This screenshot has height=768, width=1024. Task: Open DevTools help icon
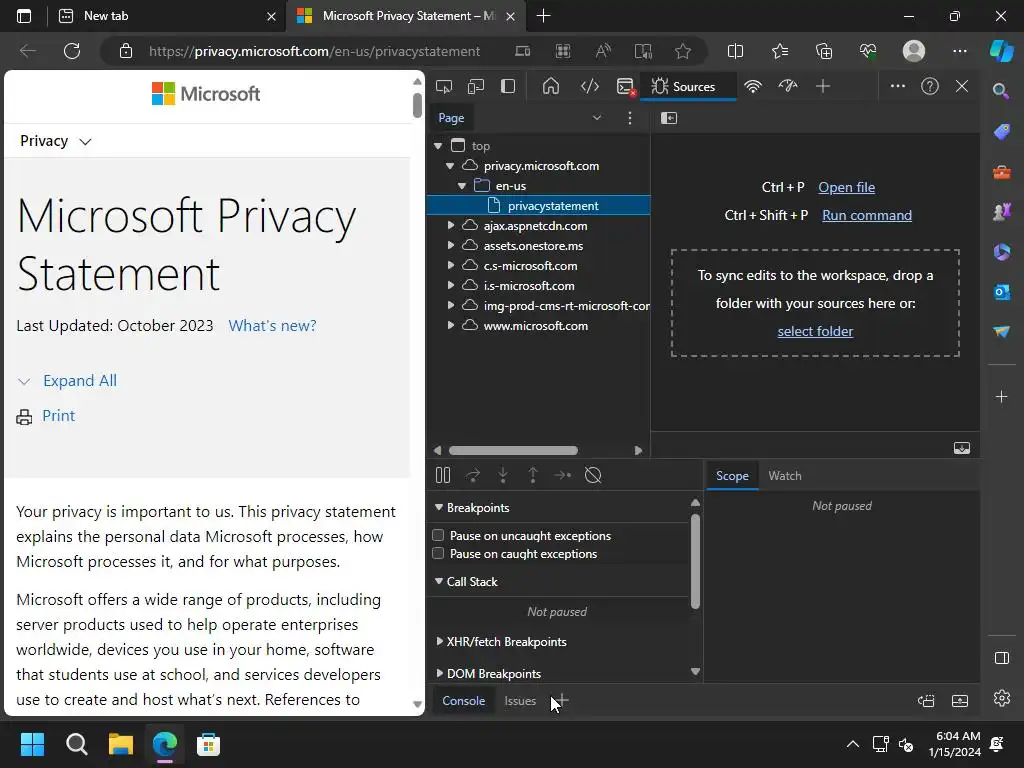point(930,86)
